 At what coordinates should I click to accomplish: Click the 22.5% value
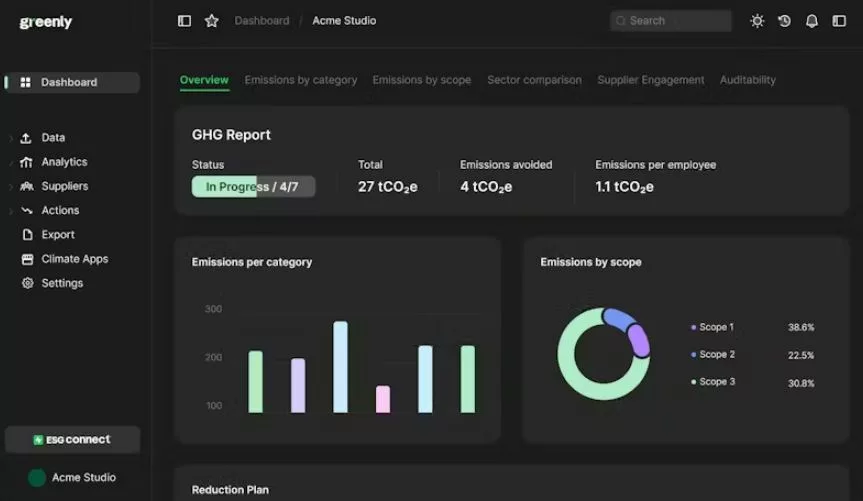tap(801, 355)
